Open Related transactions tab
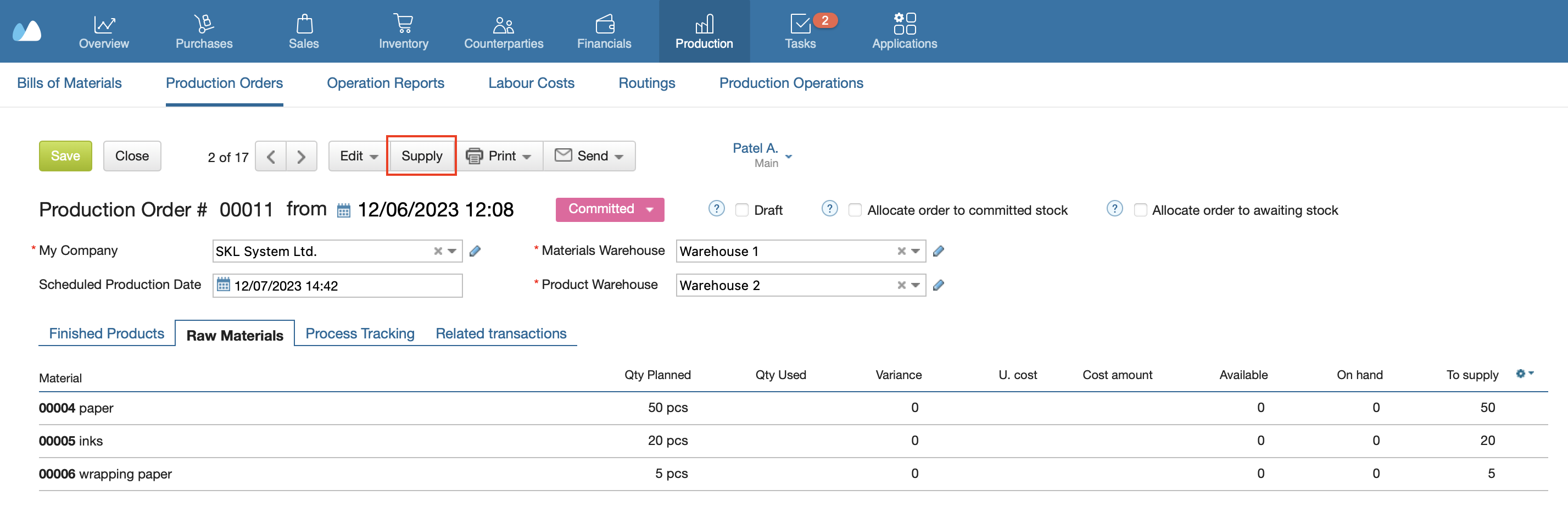This screenshot has width=1568, height=512. coord(501,333)
